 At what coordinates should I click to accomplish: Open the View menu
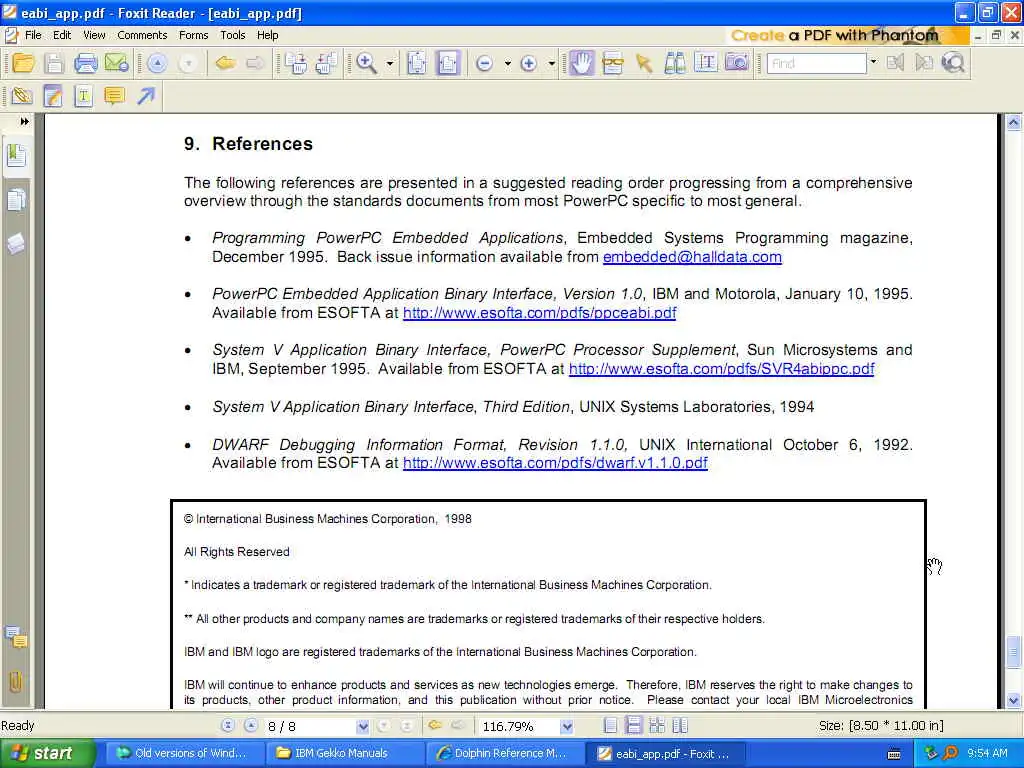point(94,35)
